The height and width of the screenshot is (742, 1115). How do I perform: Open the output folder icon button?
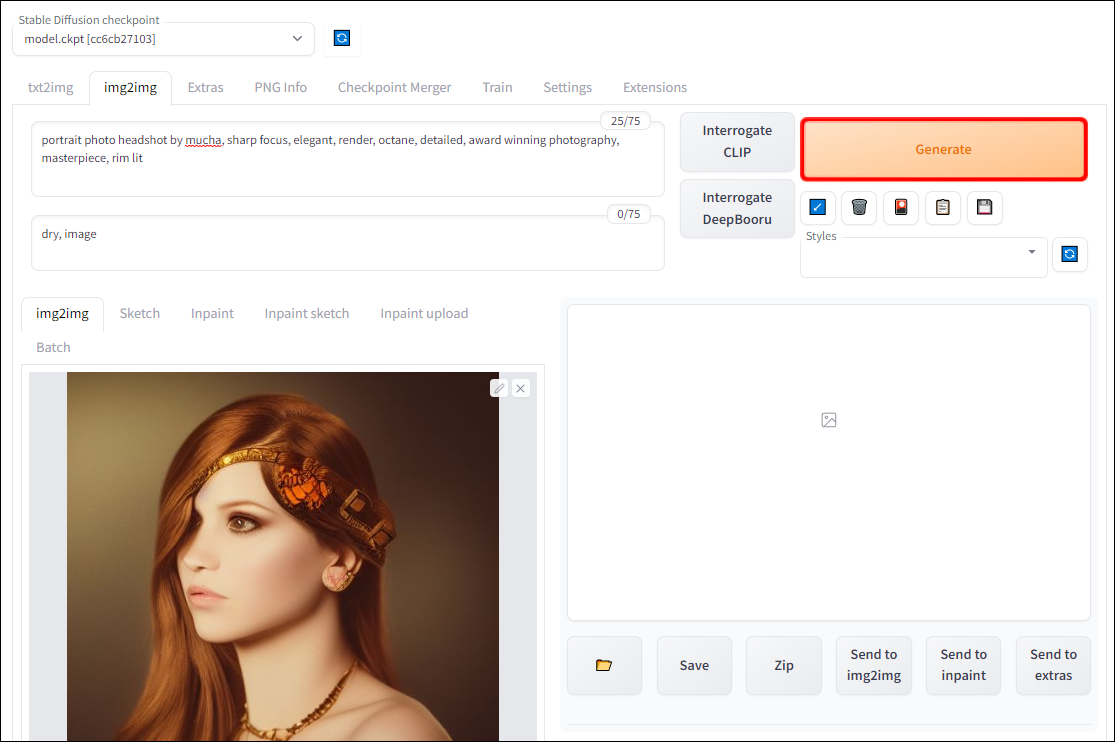[604, 665]
